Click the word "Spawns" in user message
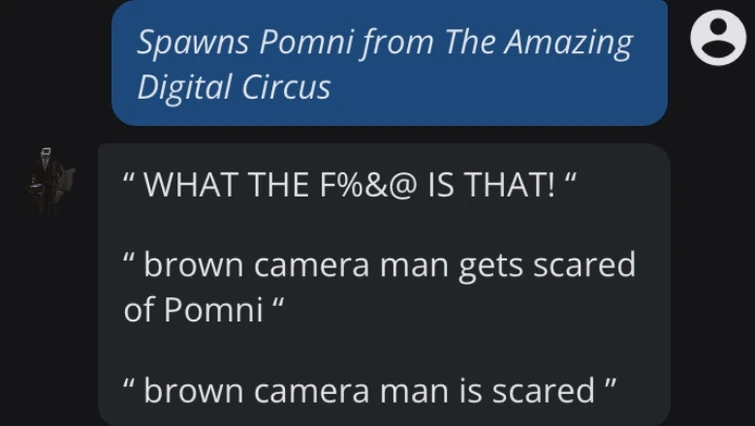 tap(193, 42)
